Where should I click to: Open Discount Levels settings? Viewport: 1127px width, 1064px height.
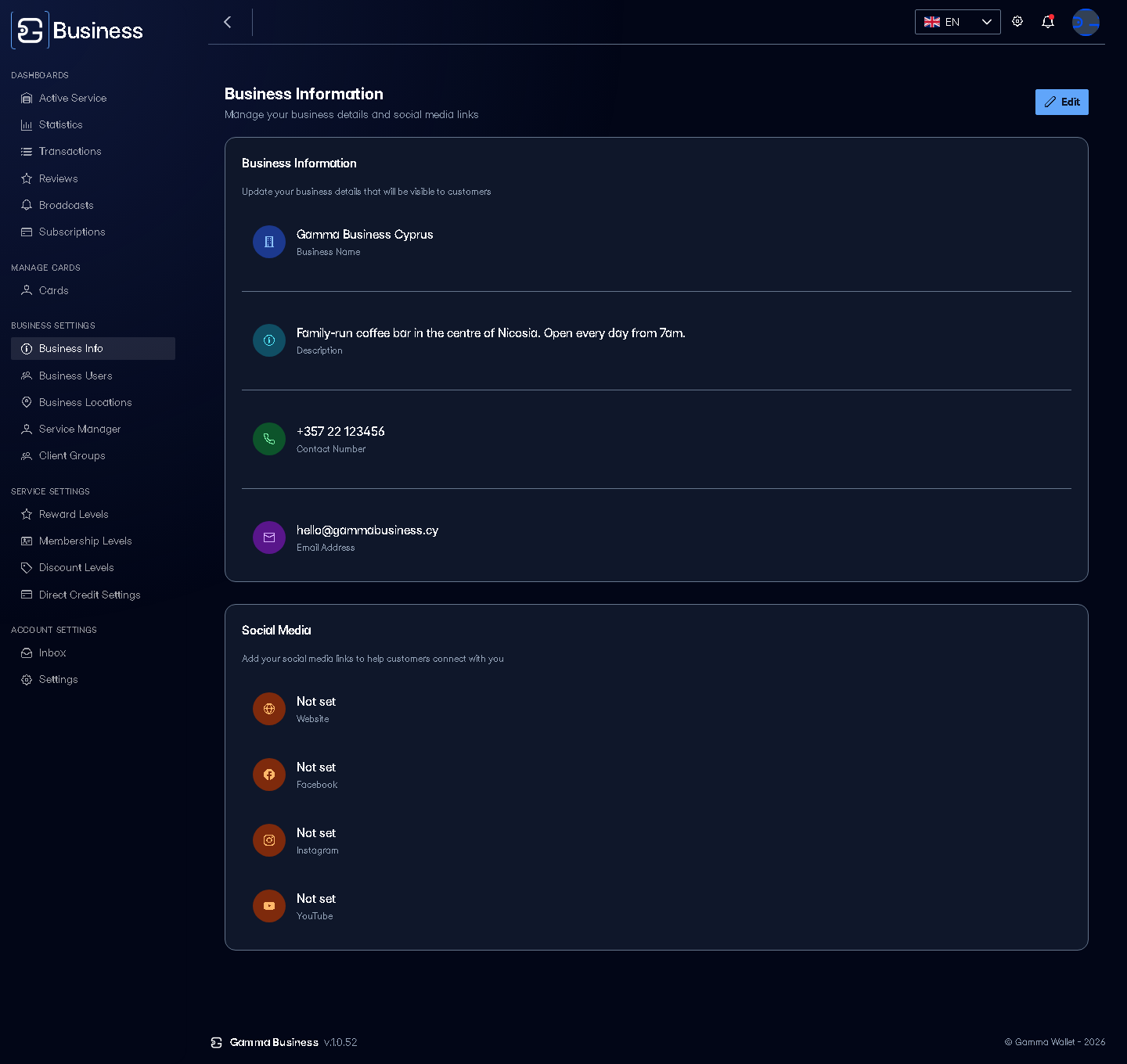[x=93, y=567]
